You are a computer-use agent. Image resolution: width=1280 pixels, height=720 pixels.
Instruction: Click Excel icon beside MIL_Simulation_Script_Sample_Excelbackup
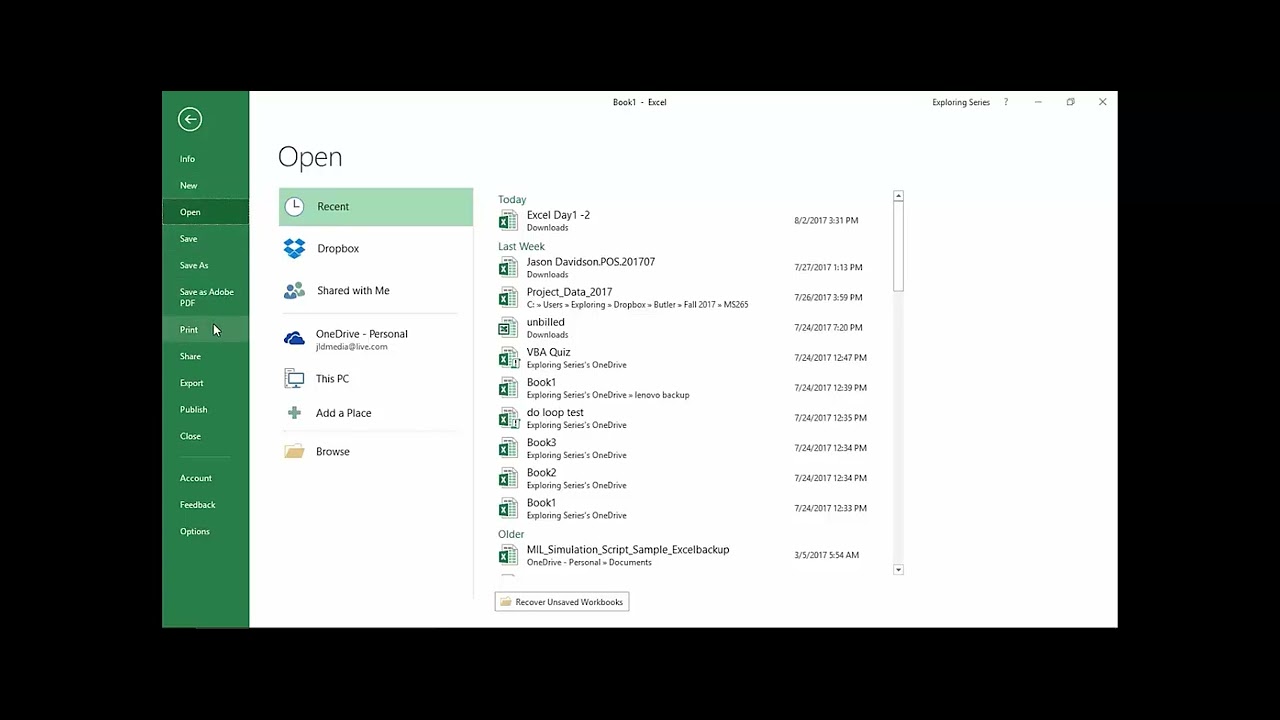pos(509,555)
